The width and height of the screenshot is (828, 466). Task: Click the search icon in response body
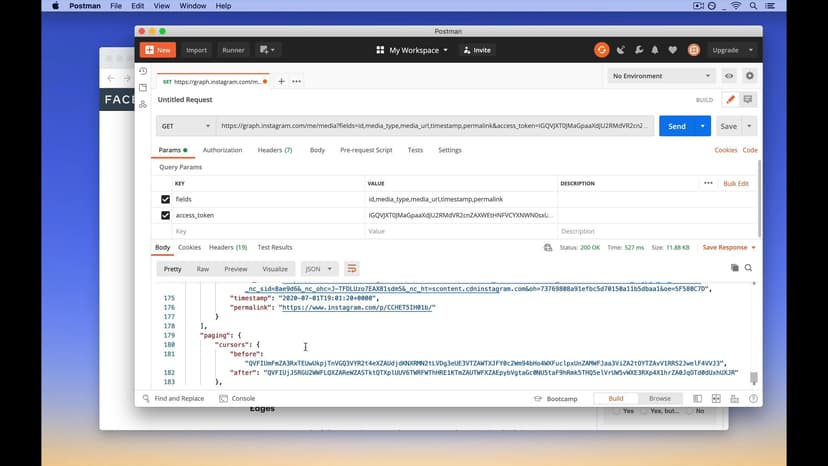click(x=748, y=268)
